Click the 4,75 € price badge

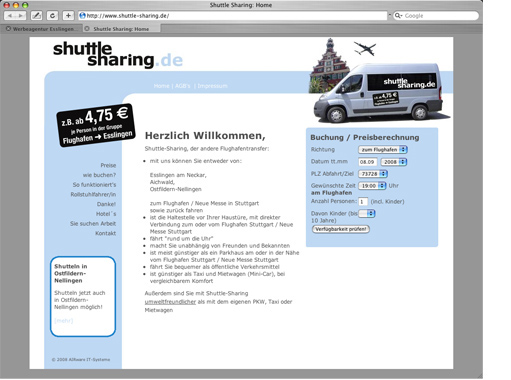96,125
